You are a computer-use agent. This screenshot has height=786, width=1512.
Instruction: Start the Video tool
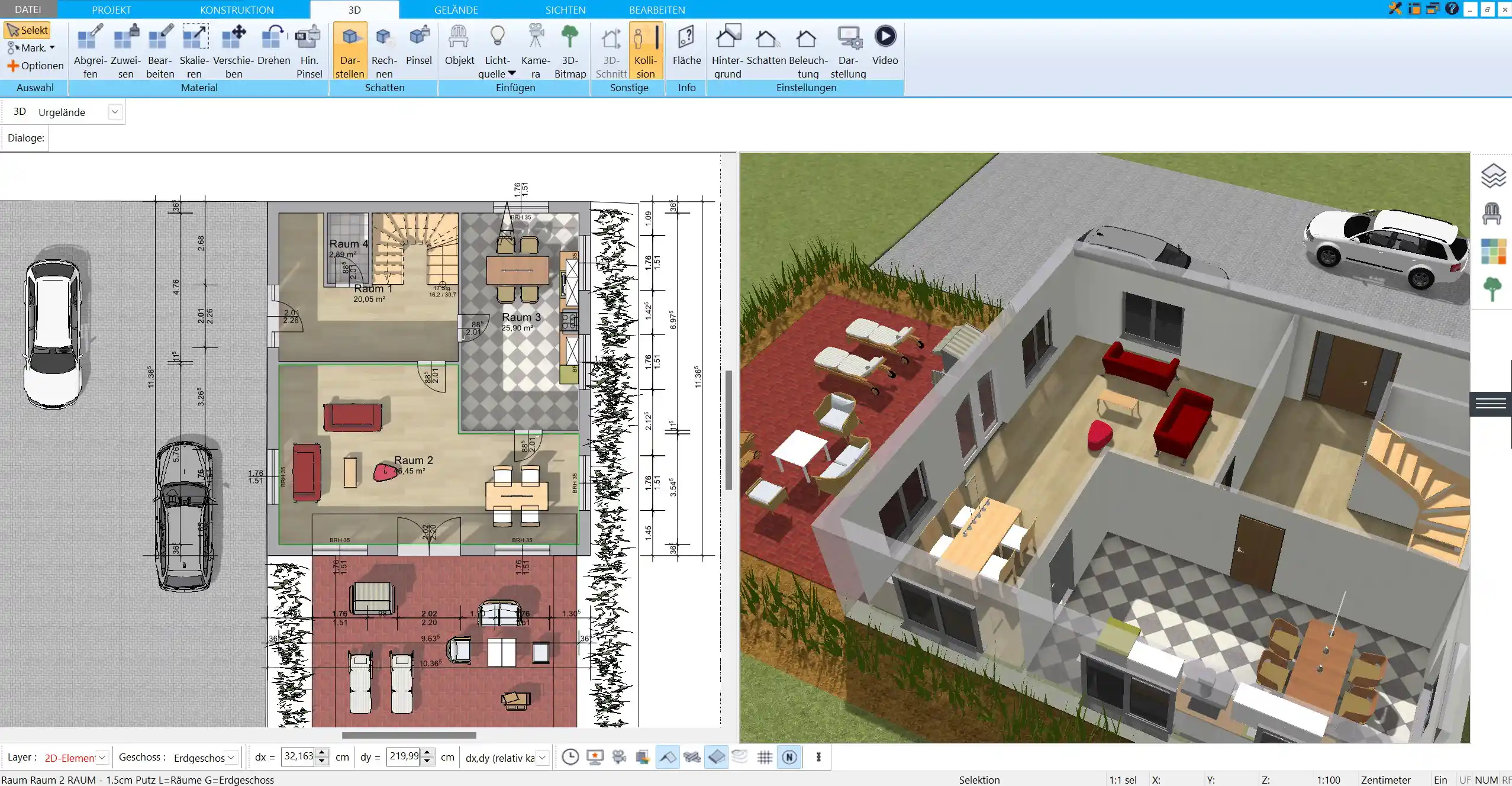pyautogui.click(x=885, y=45)
